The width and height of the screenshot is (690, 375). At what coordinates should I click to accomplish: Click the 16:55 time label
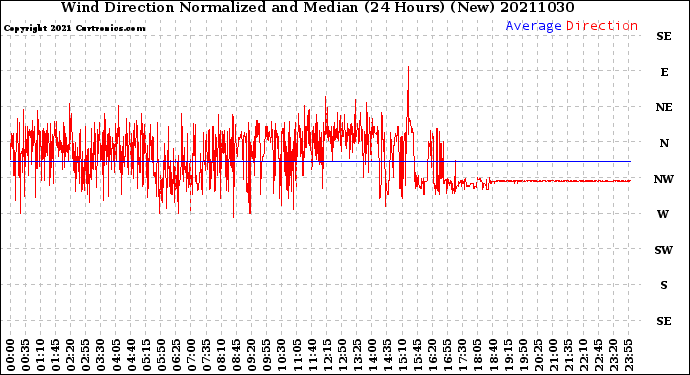447,355
